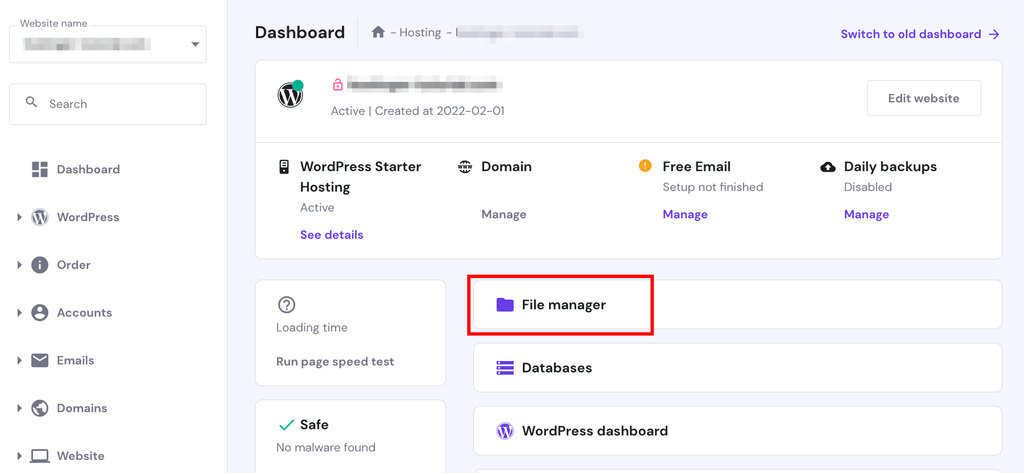
Task: Click See details under WordPress Starter Hosting
Action: 332,235
